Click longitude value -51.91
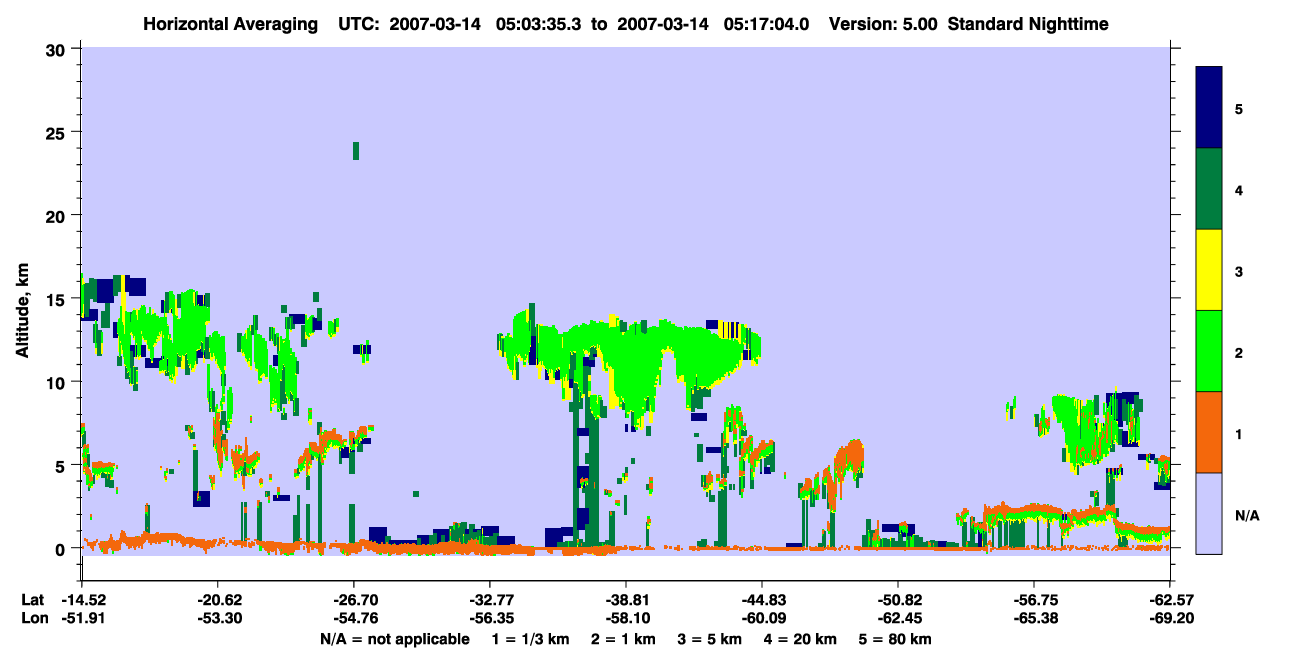This screenshot has width=1300, height=667. [x=82, y=619]
